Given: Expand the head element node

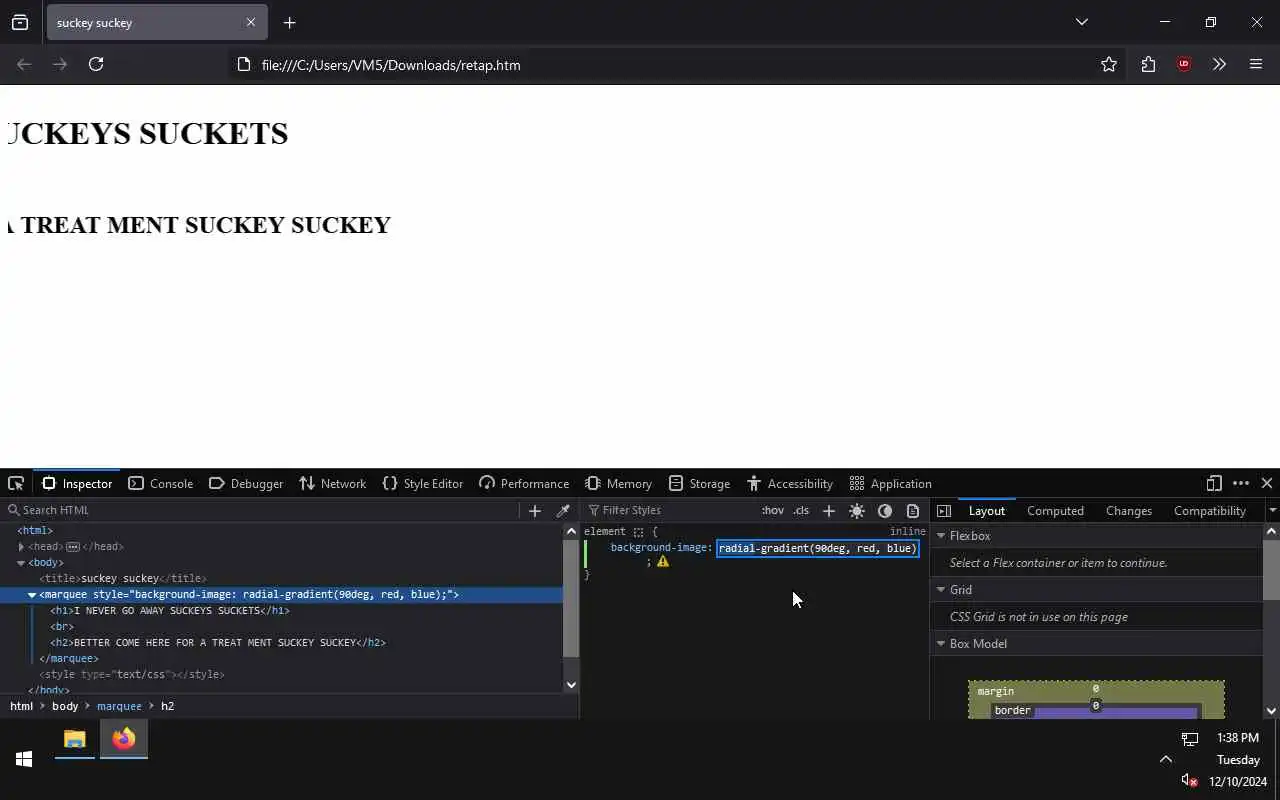Looking at the screenshot, I should 21,547.
